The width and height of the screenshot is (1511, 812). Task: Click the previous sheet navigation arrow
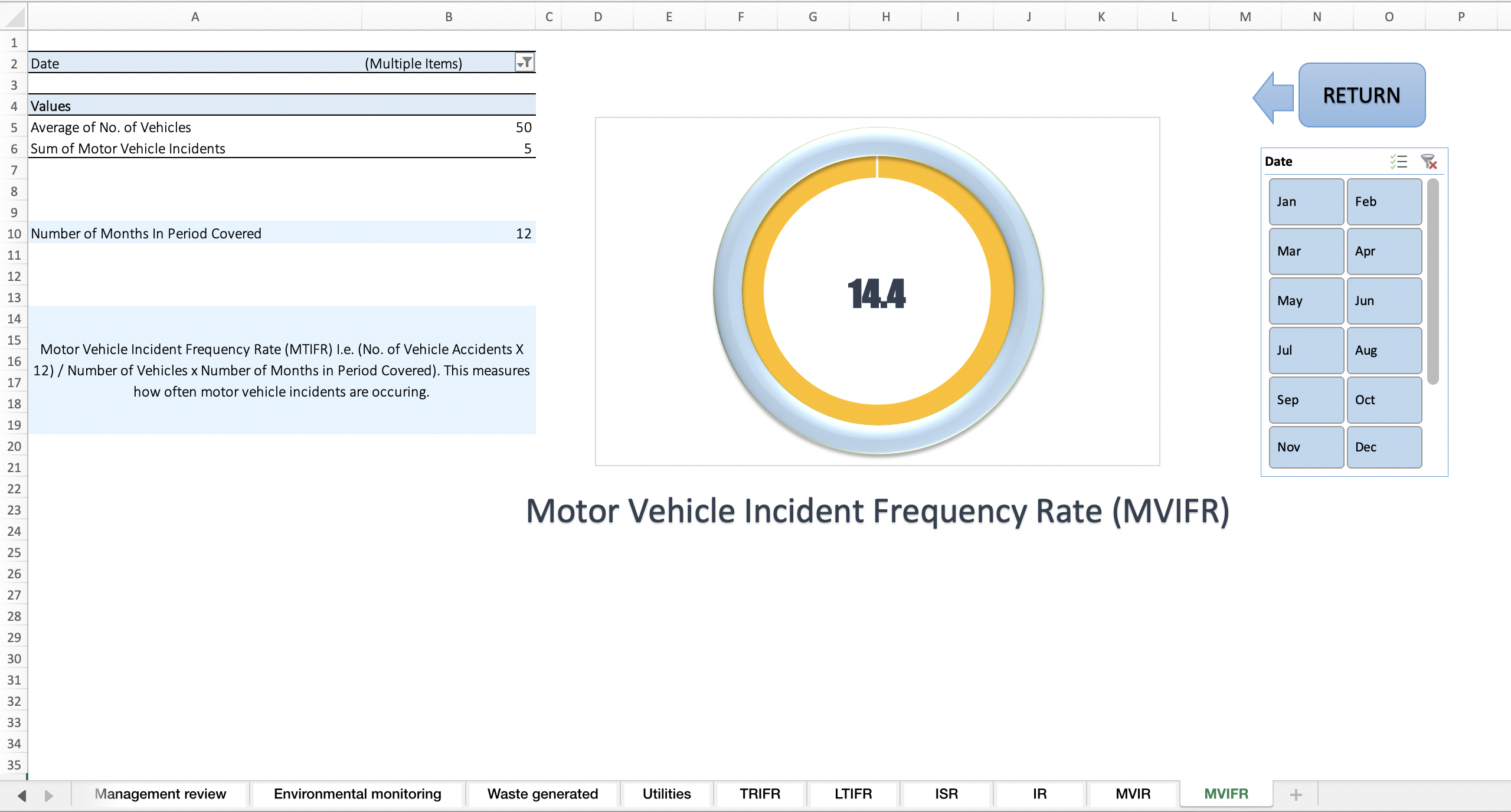tap(22, 794)
